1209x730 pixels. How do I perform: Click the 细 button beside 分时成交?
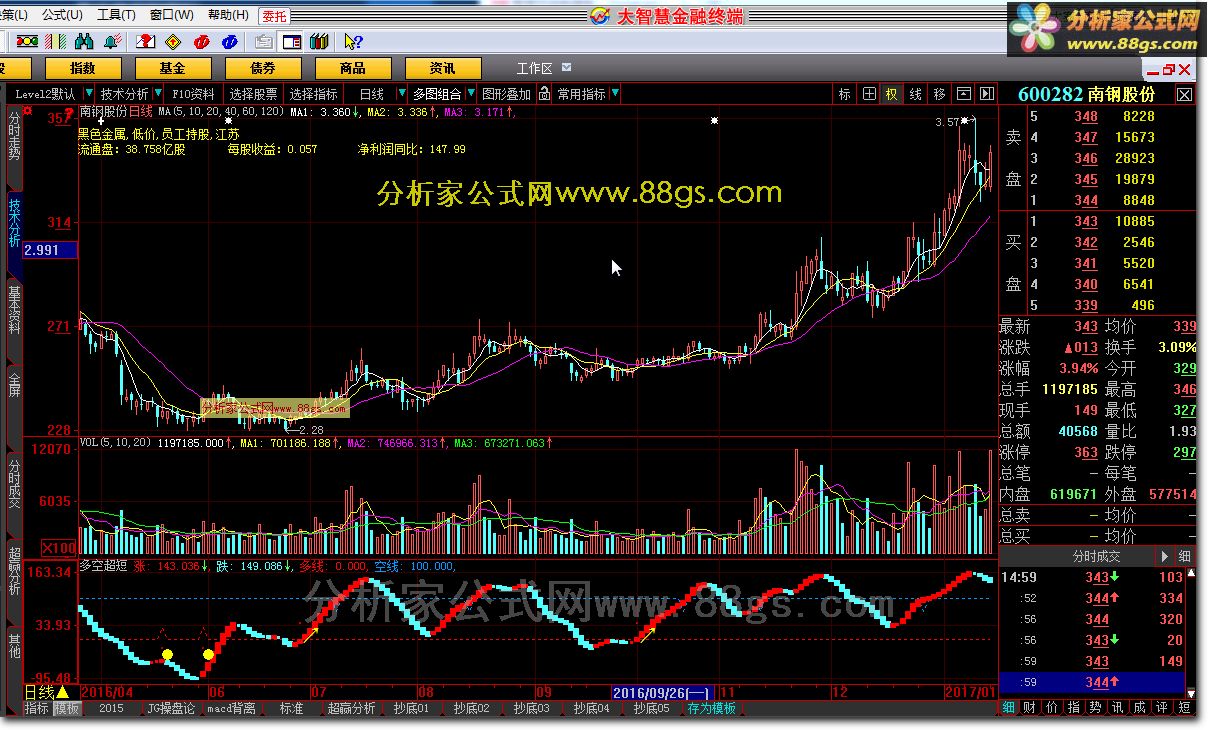1185,556
